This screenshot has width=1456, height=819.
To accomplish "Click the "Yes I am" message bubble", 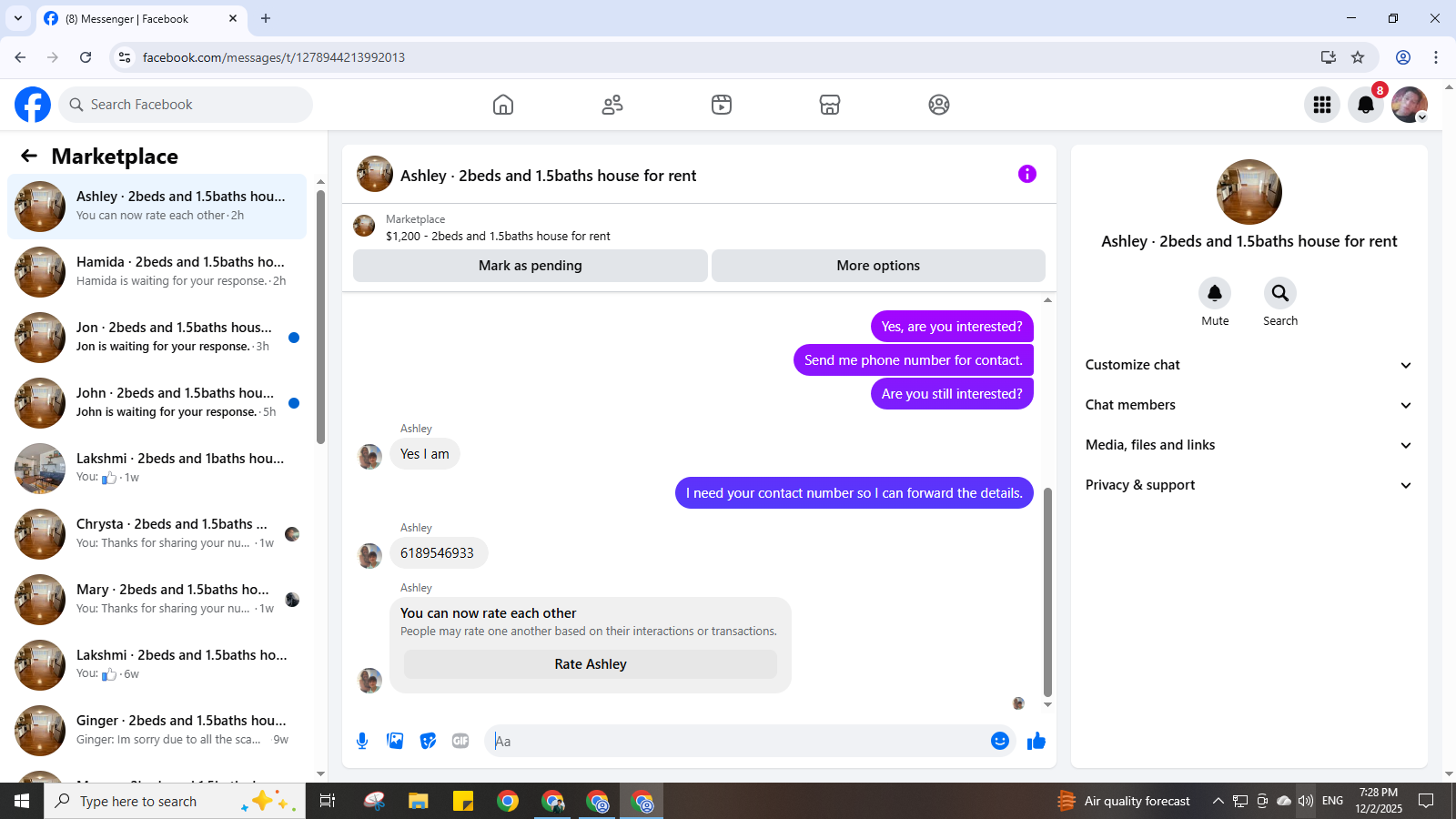I will tap(425, 454).
